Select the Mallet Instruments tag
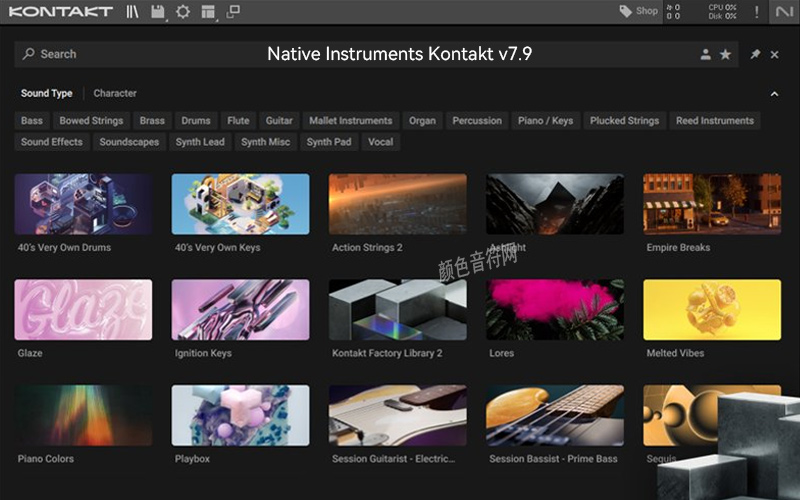 pos(351,121)
